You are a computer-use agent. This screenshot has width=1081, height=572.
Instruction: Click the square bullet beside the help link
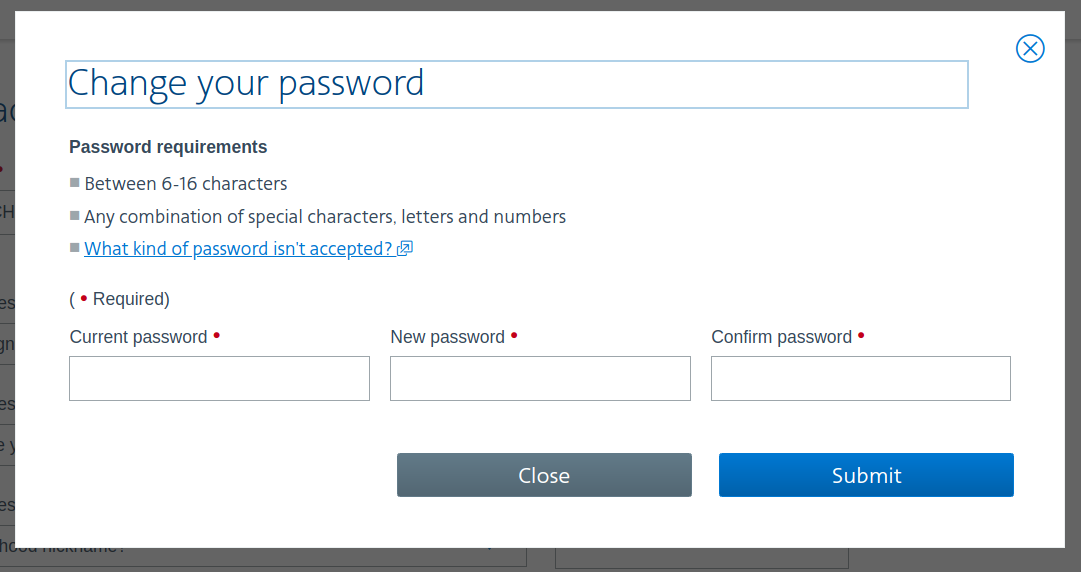(74, 248)
